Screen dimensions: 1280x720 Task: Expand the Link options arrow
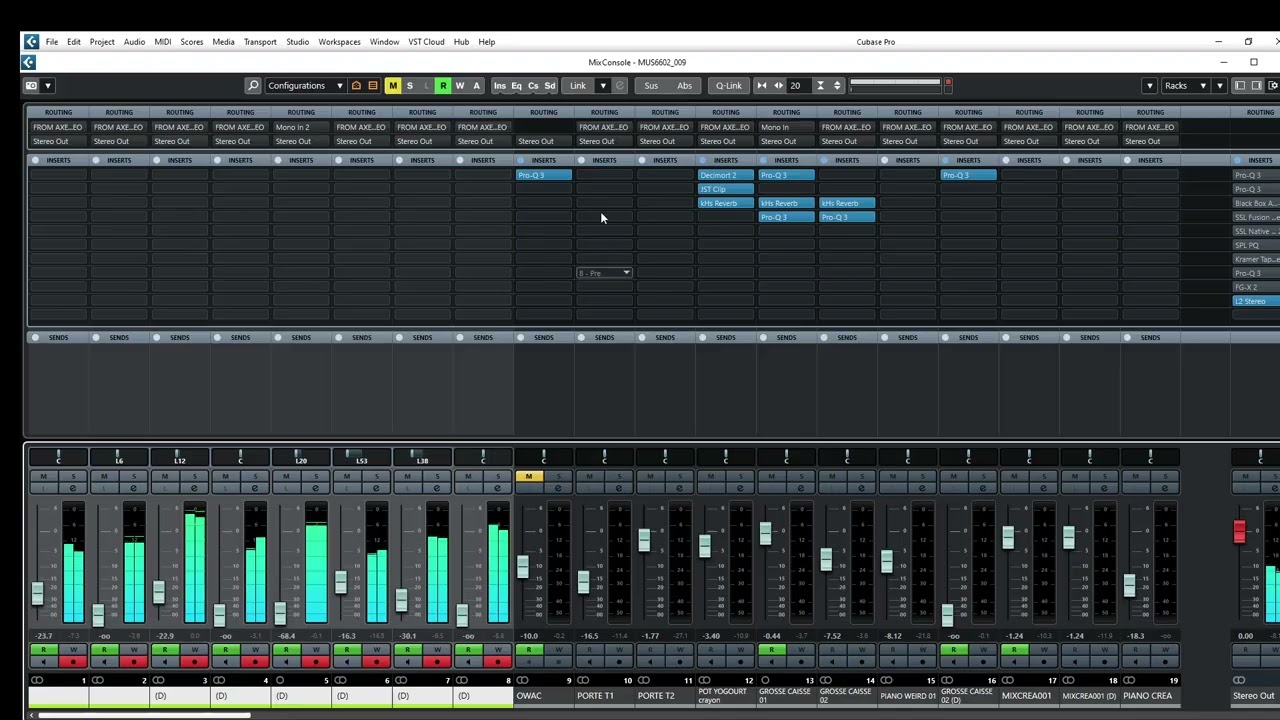602,86
